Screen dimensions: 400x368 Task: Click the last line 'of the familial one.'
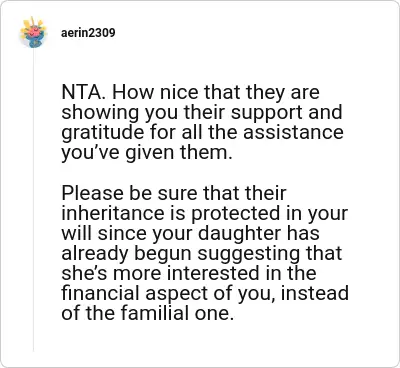(x=147, y=313)
